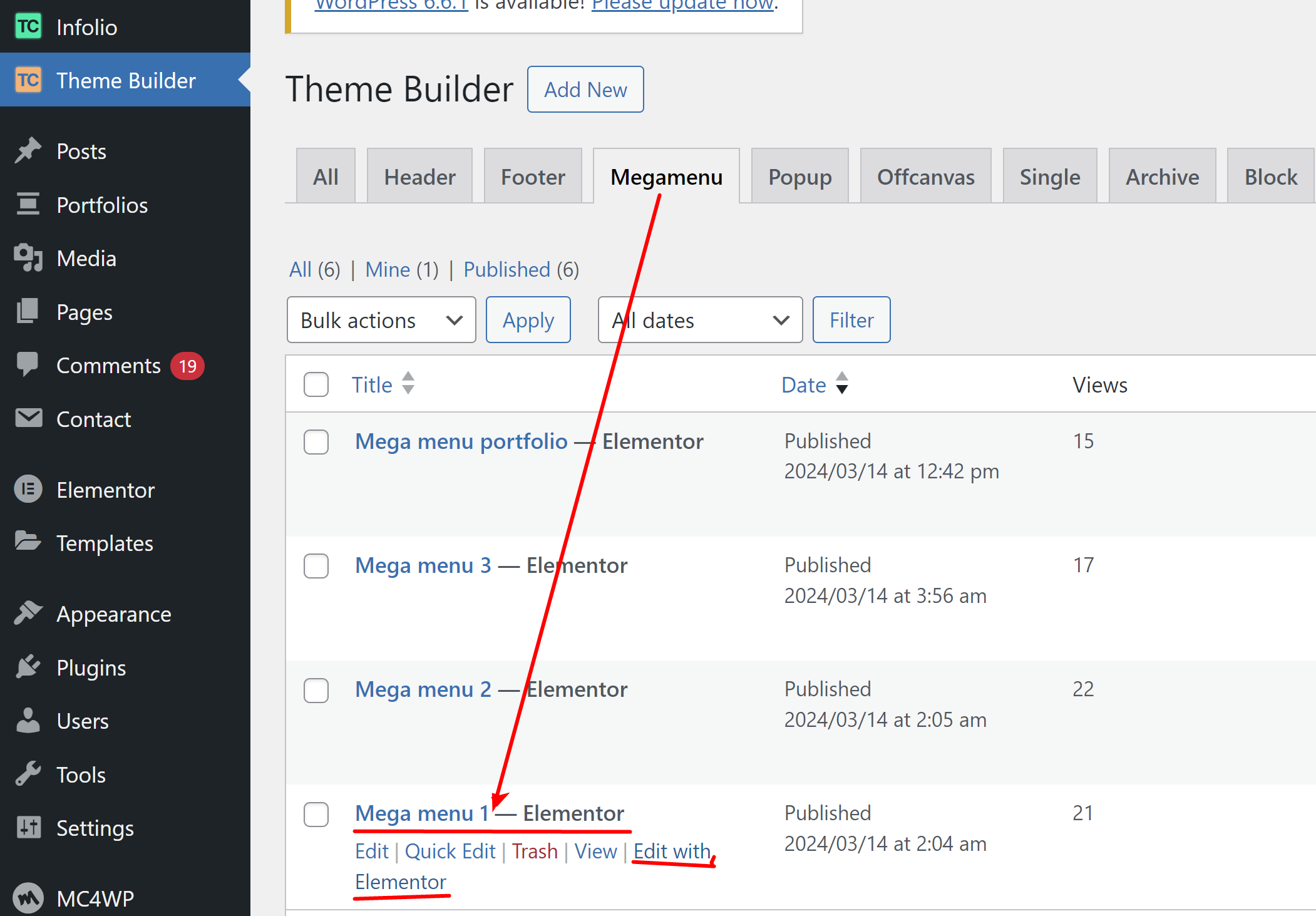Filter list by Mine (1)

coord(402,269)
